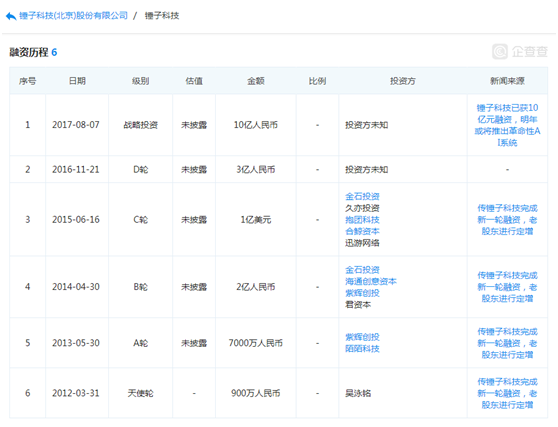Click column header 级别
The height and width of the screenshot is (427, 558).
141,81
